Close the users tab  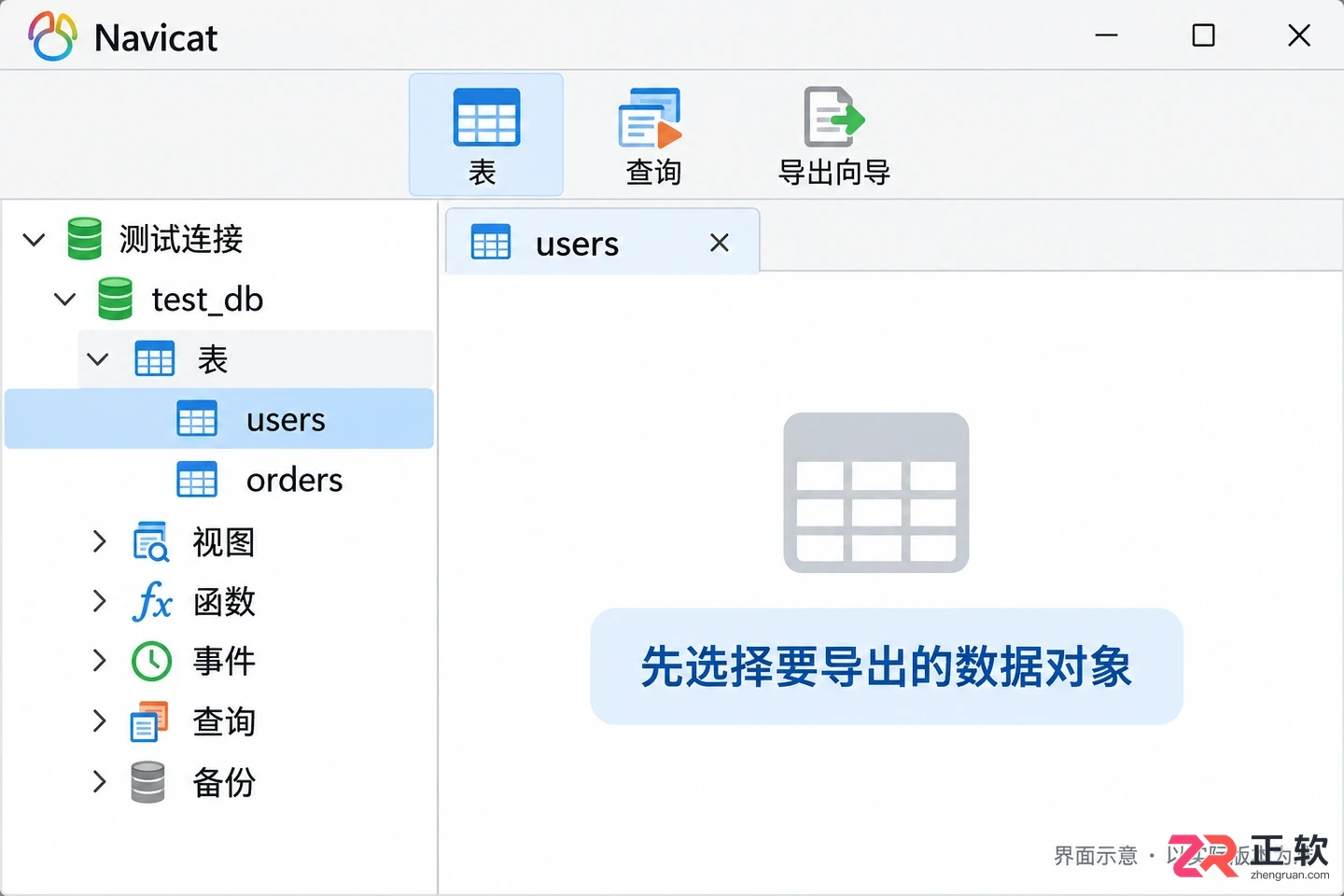720,243
